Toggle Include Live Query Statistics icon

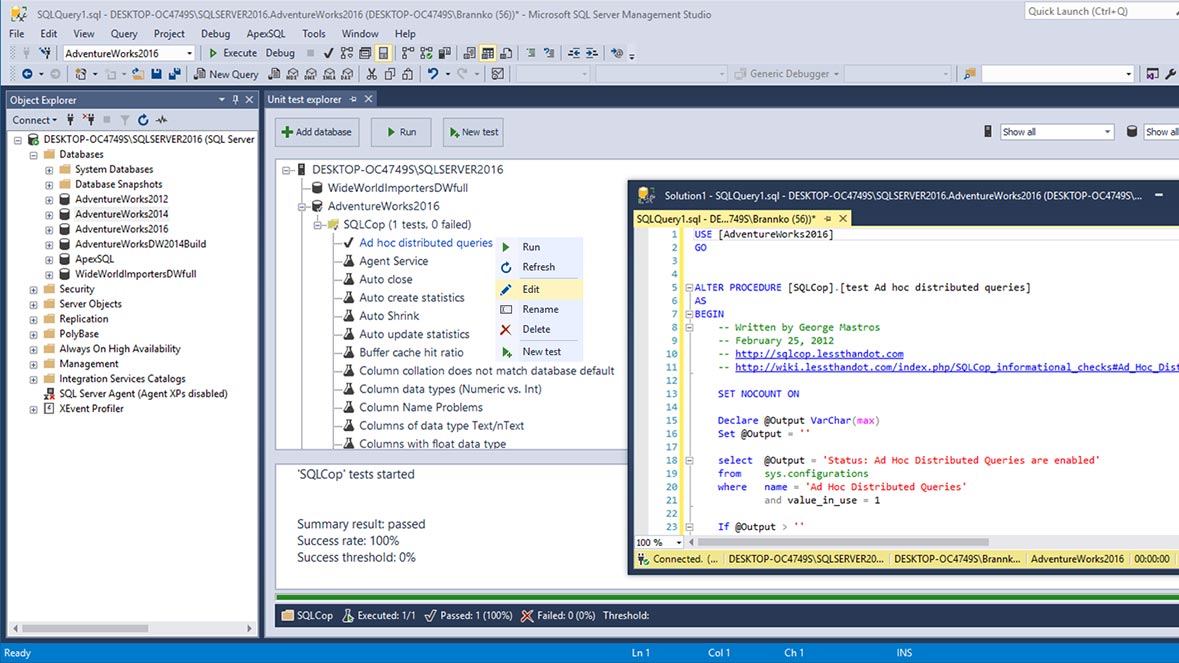[x=426, y=53]
